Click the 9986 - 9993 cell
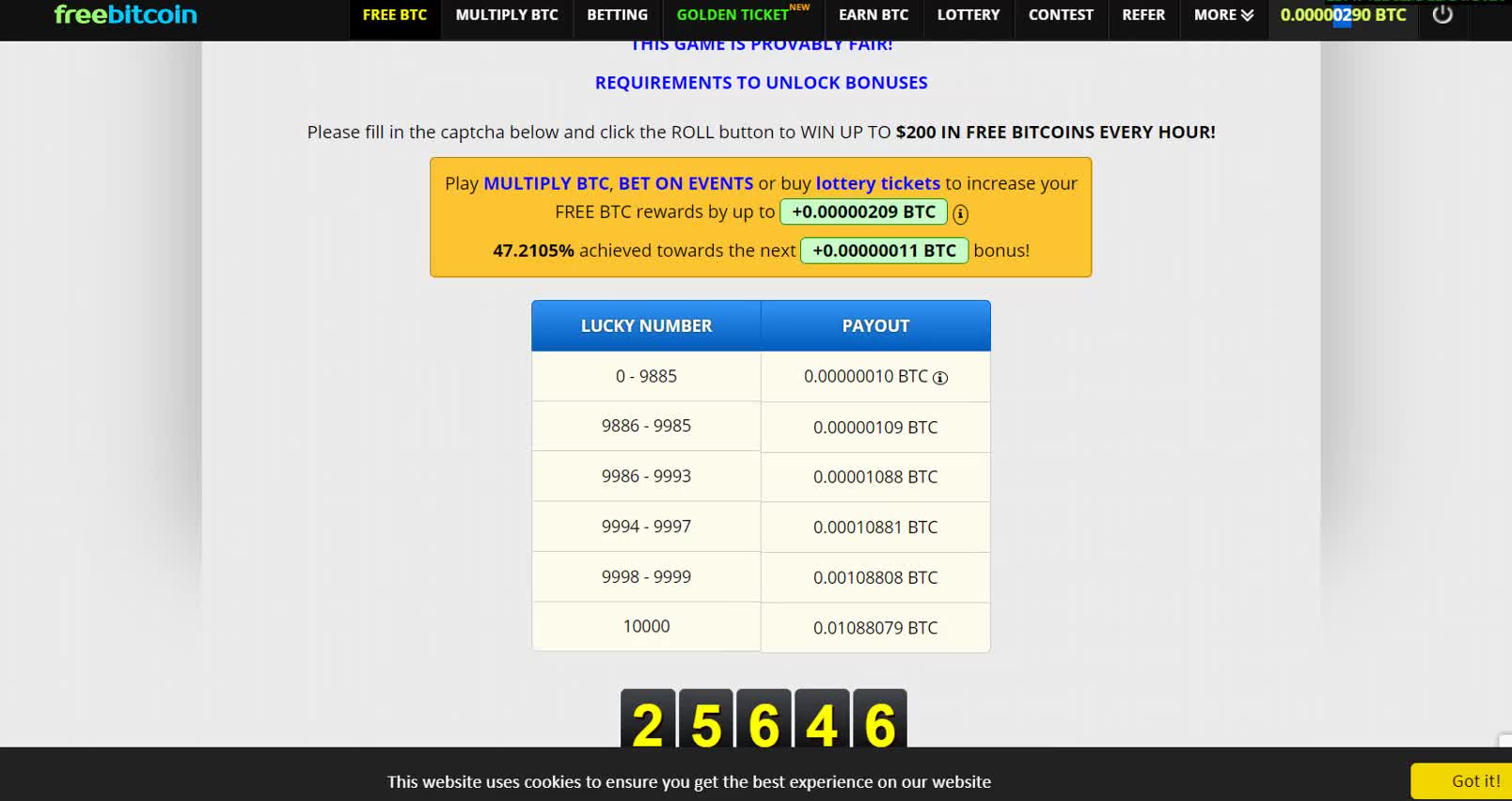 coord(646,477)
